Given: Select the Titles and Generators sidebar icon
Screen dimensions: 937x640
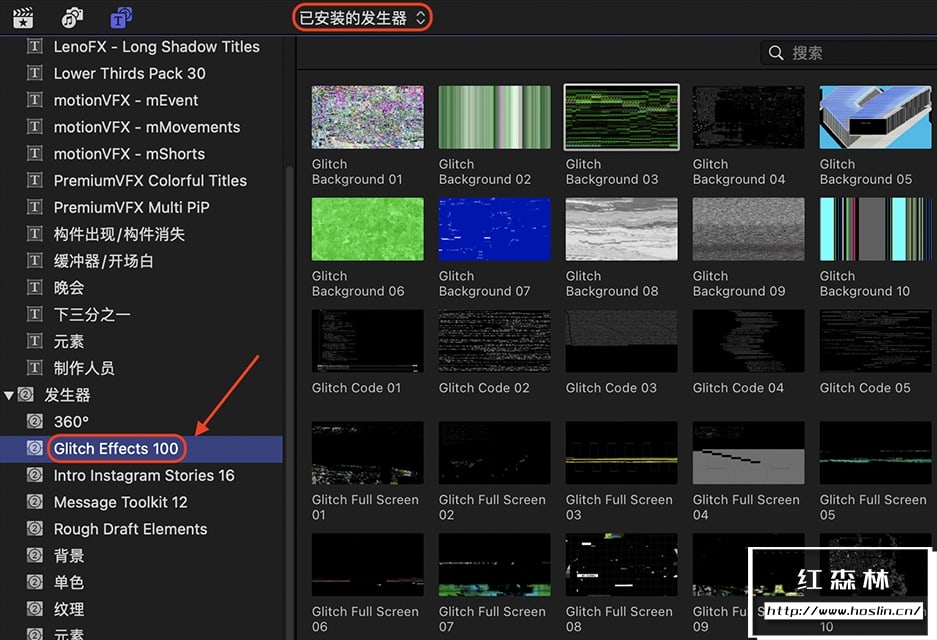Looking at the screenshot, I should [121, 17].
